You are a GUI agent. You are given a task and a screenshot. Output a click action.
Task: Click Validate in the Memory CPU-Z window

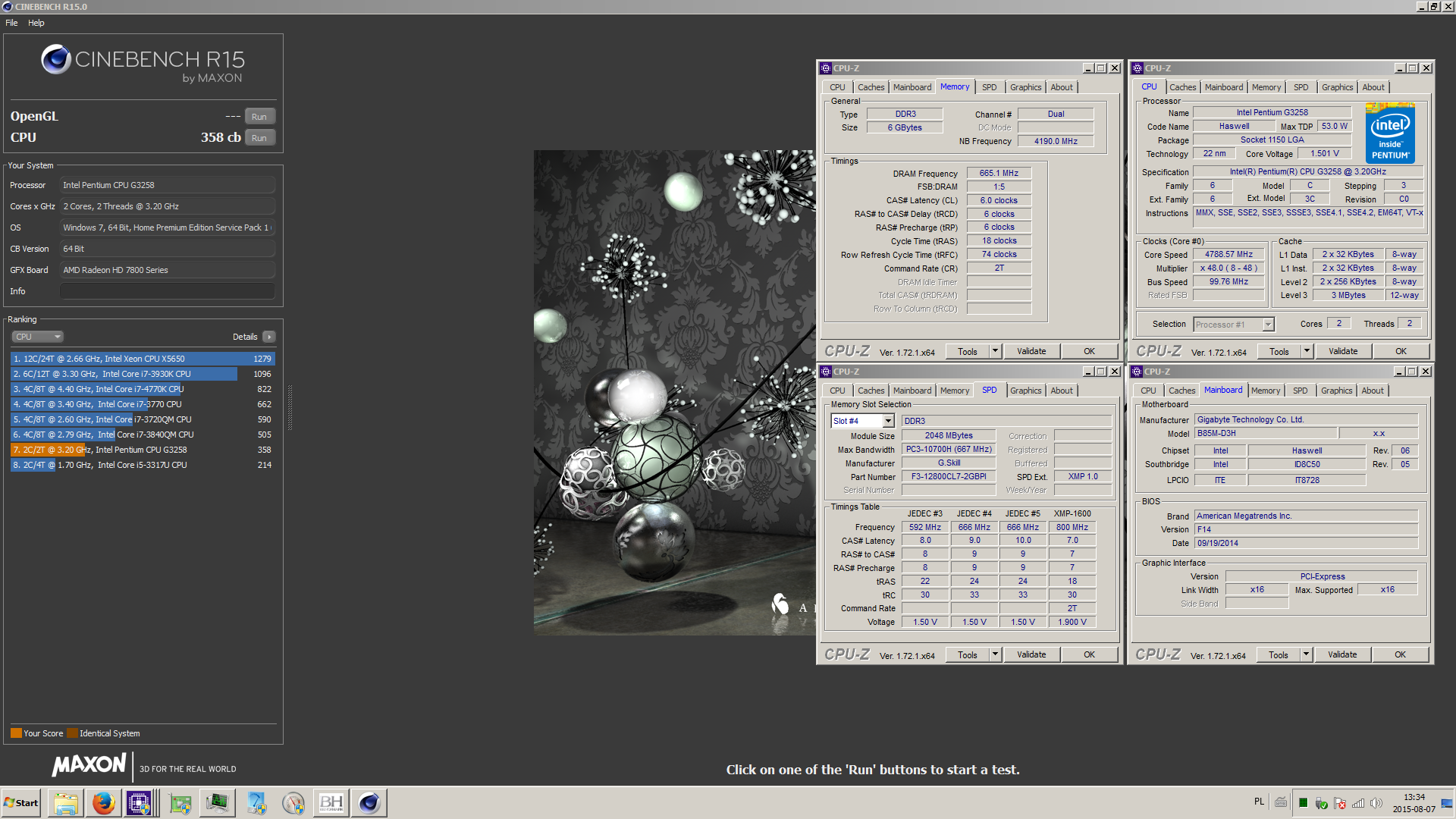1031,351
